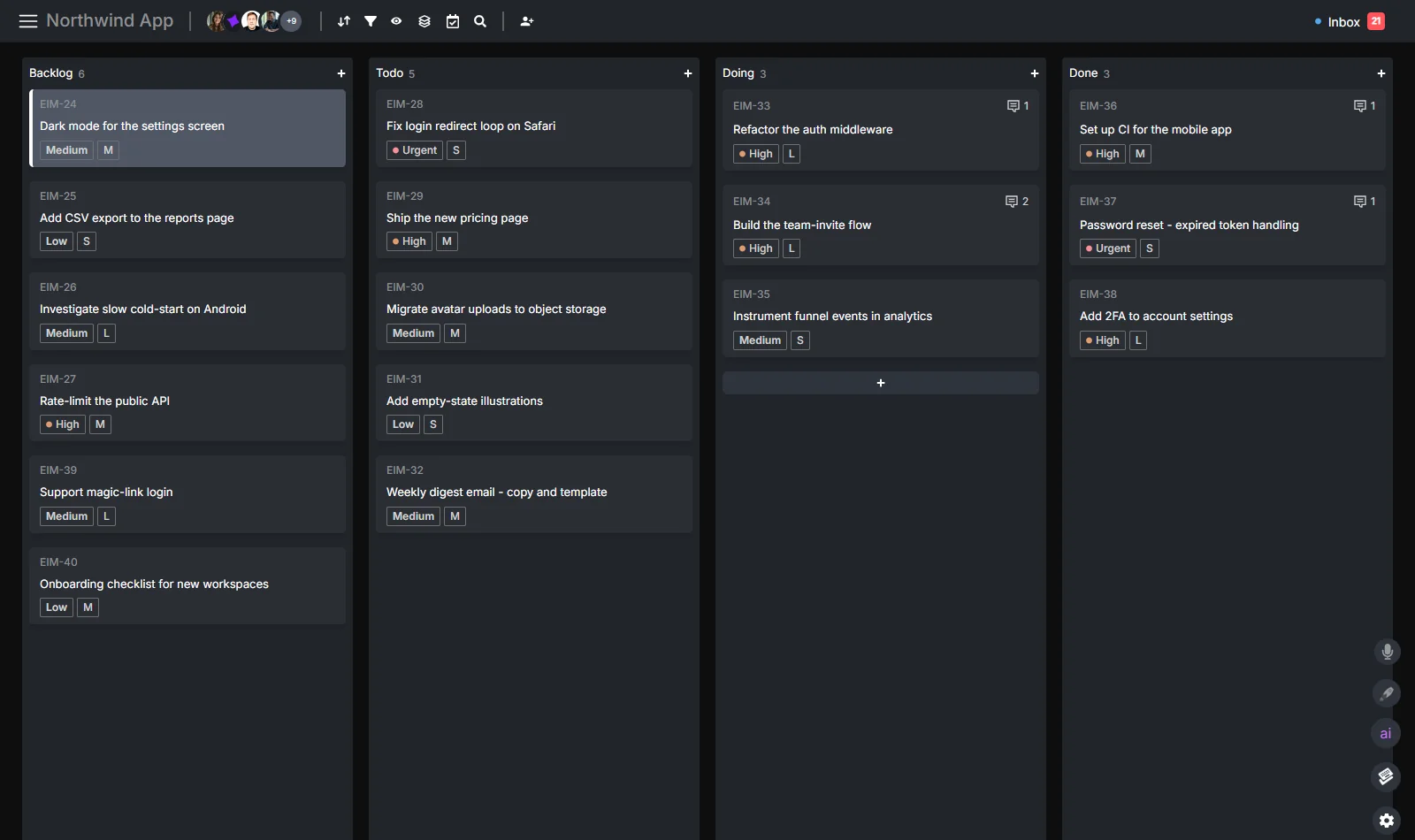Open Refactor the auth middleware card
1415x840 pixels.
[x=881, y=130]
